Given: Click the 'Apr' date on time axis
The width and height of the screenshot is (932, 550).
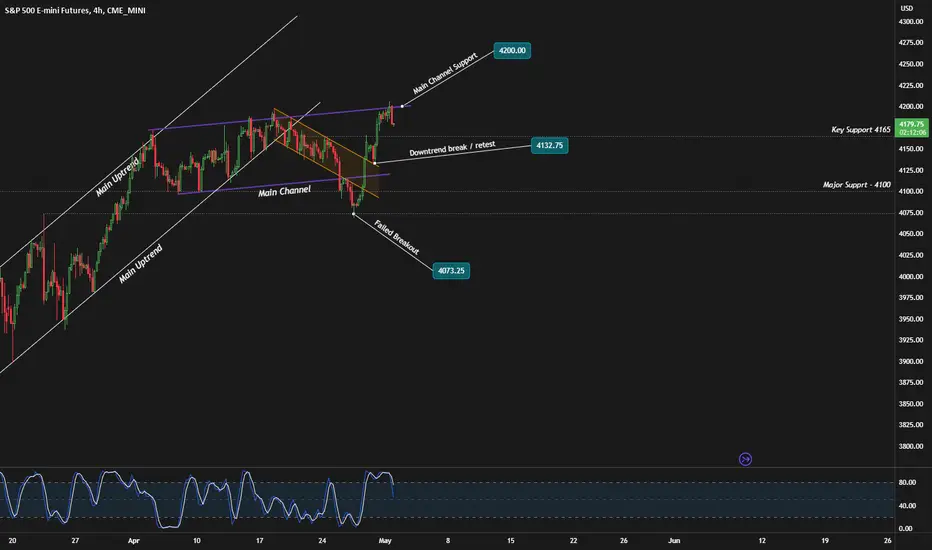Looking at the screenshot, I should pos(133,540).
